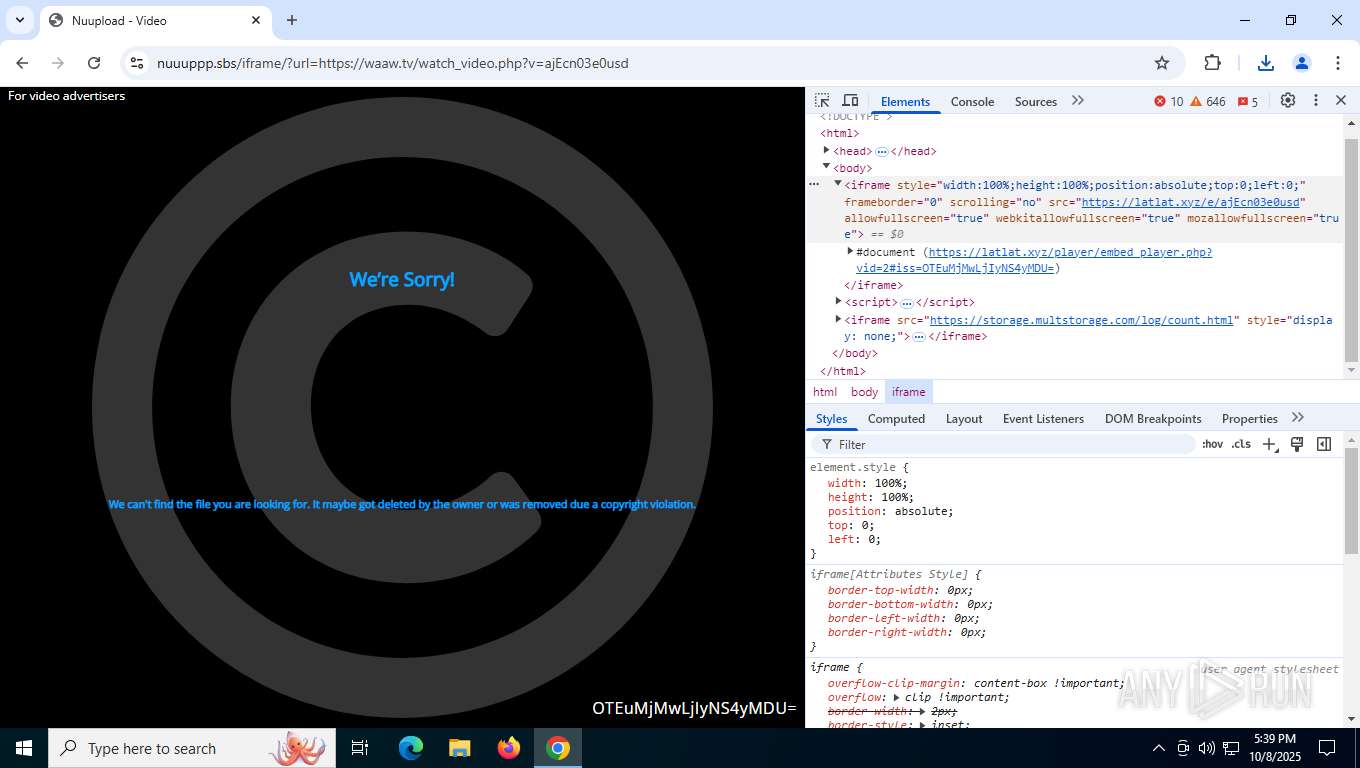The height and width of the screenshot is (768, 1360).
Task: Toggle the :hov element state button
Action: [x=1212, y=444]
